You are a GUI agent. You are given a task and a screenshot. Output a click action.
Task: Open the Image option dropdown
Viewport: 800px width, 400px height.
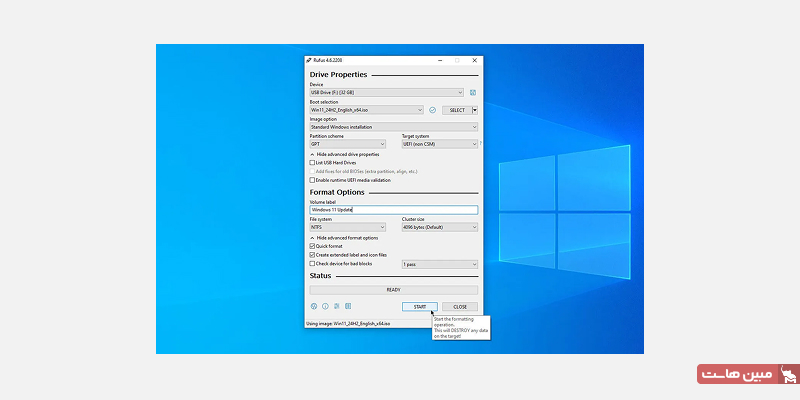(393, 127)
